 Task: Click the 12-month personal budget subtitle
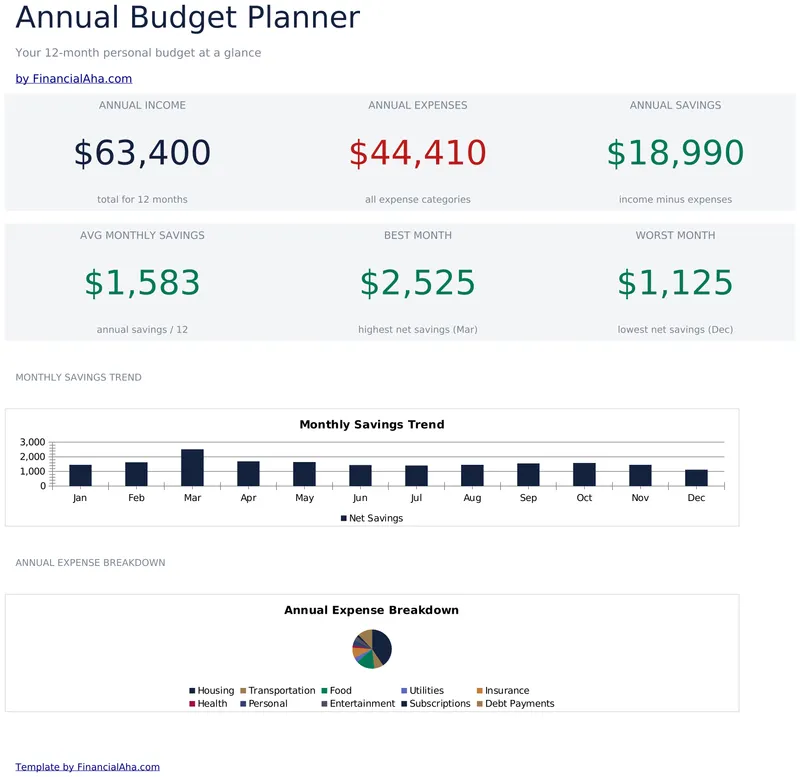pyautogui.click(x=138, y=53)
